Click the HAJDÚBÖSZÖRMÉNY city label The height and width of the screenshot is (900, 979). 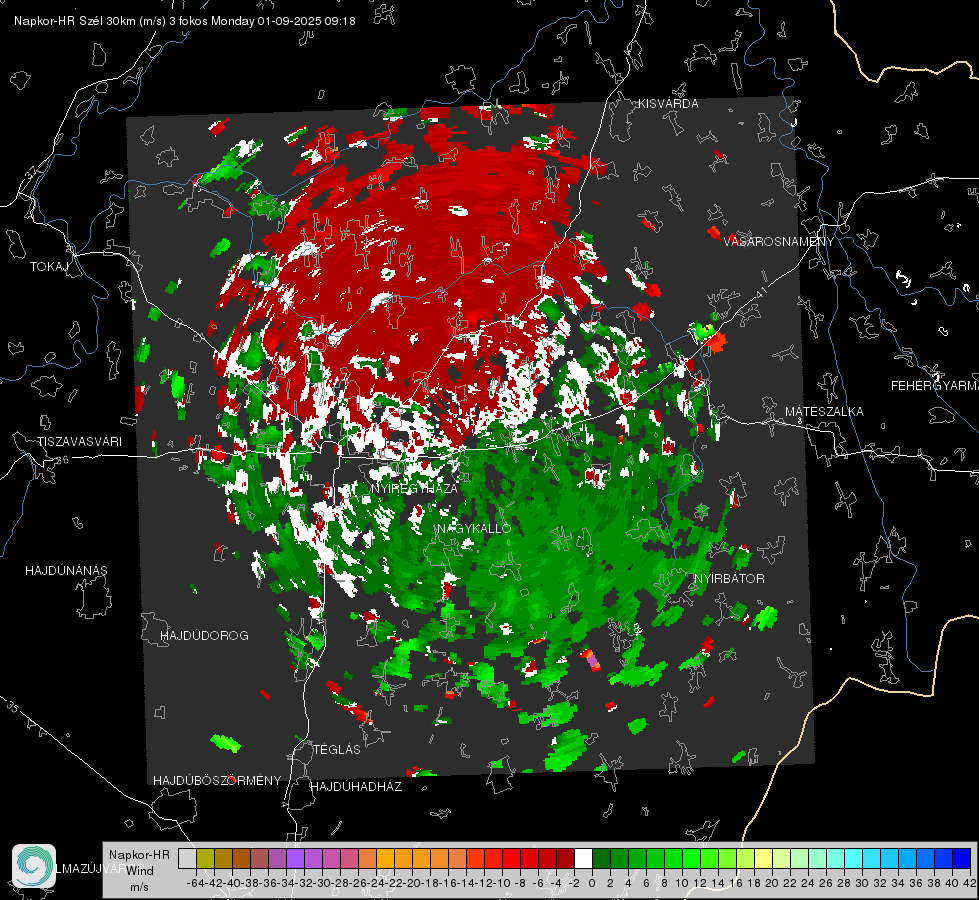point(217,781)
